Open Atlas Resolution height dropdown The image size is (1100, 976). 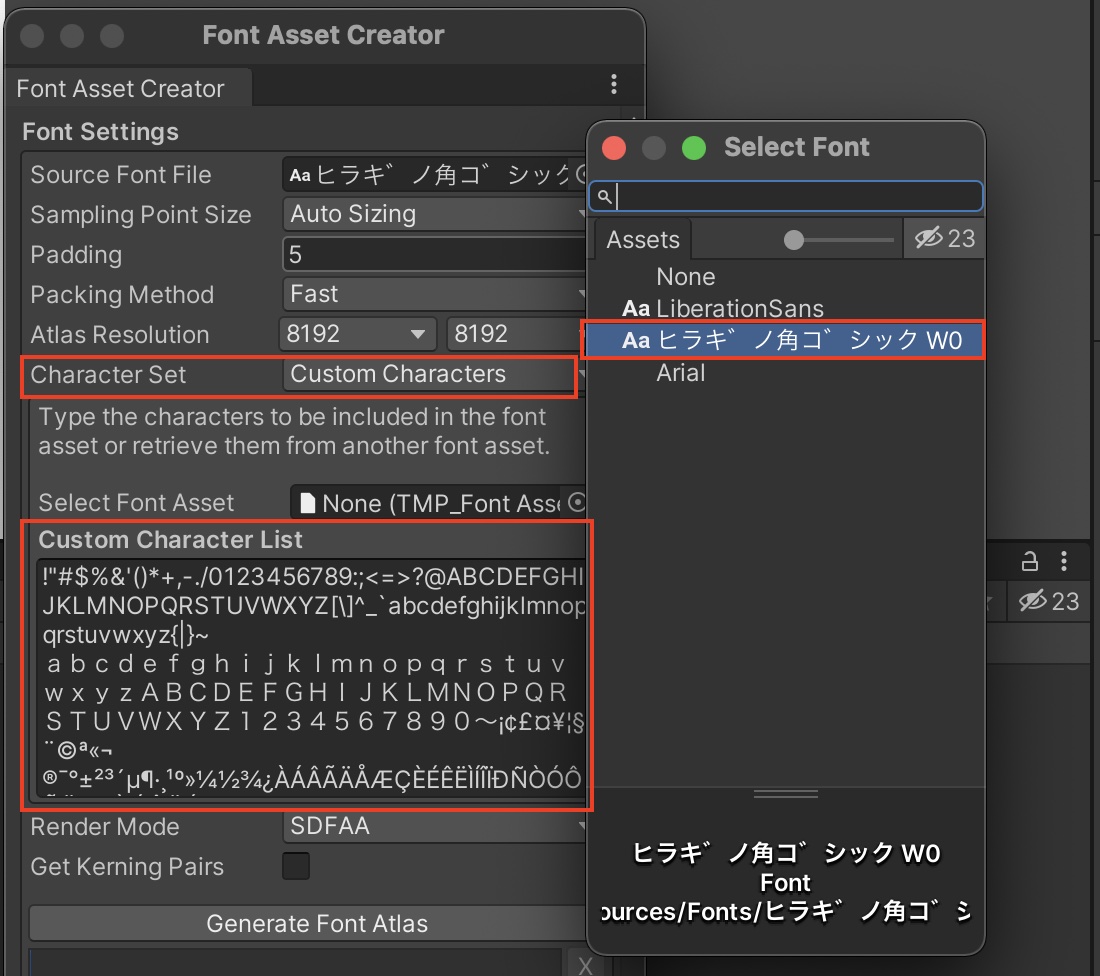point(516,334)
